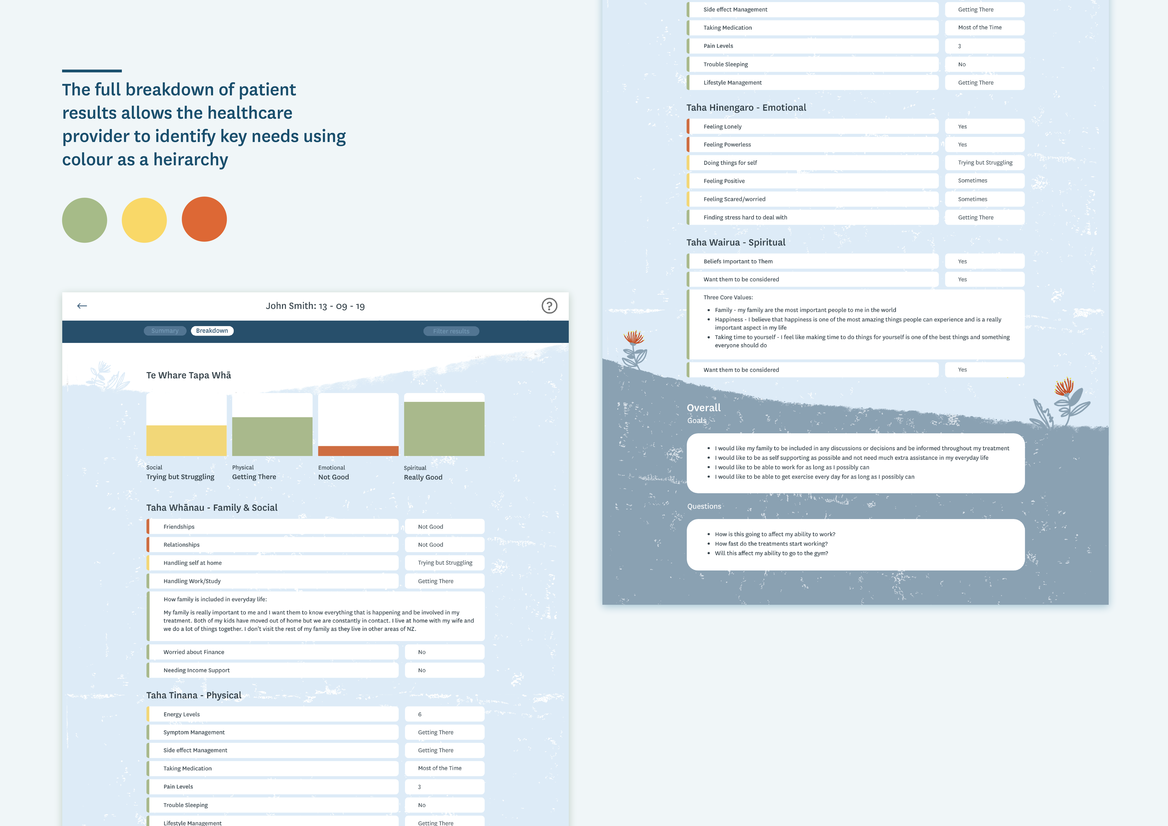1168x826 pixels.
Task: Click the green Spiritual bar in chart
Action: [x=444, y=429]
